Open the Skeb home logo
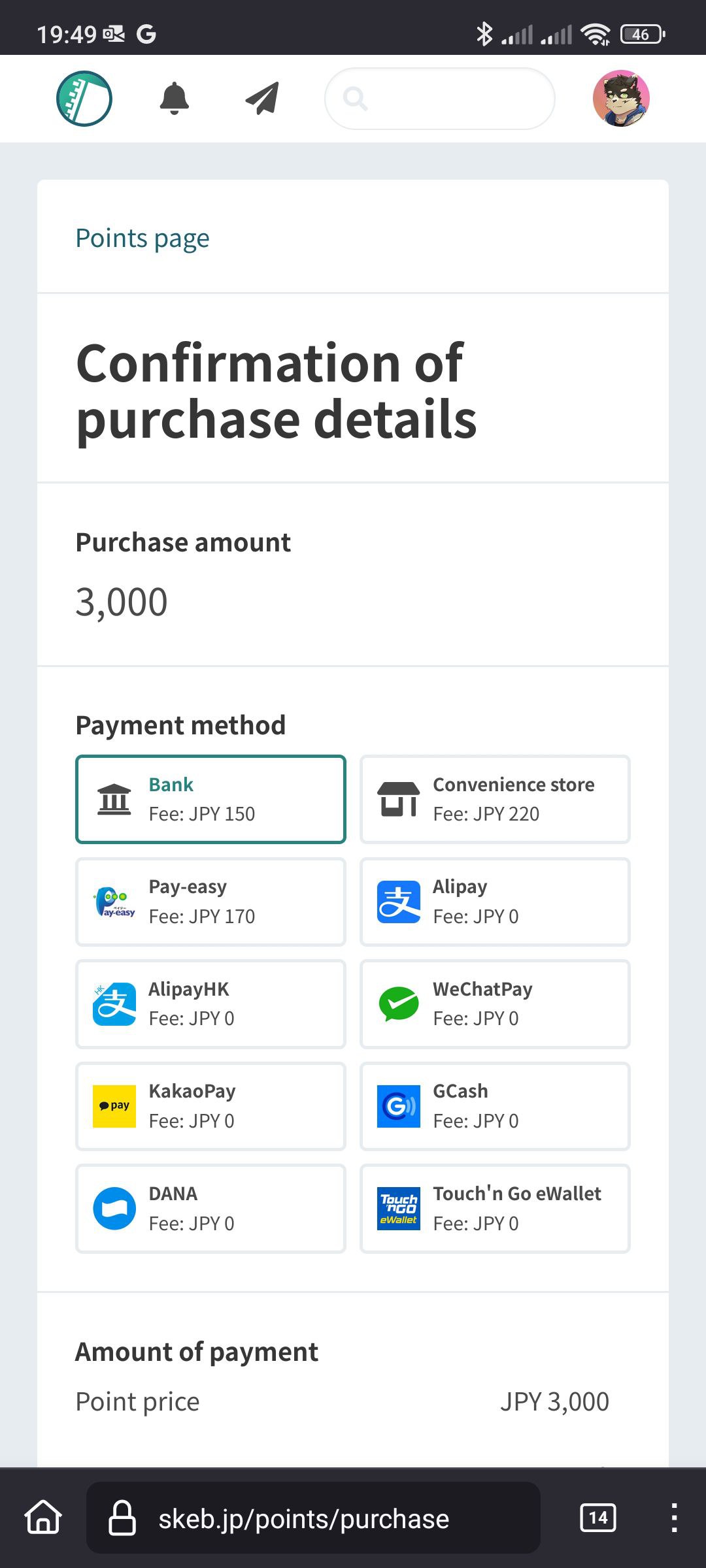 [x=84, y=99]
